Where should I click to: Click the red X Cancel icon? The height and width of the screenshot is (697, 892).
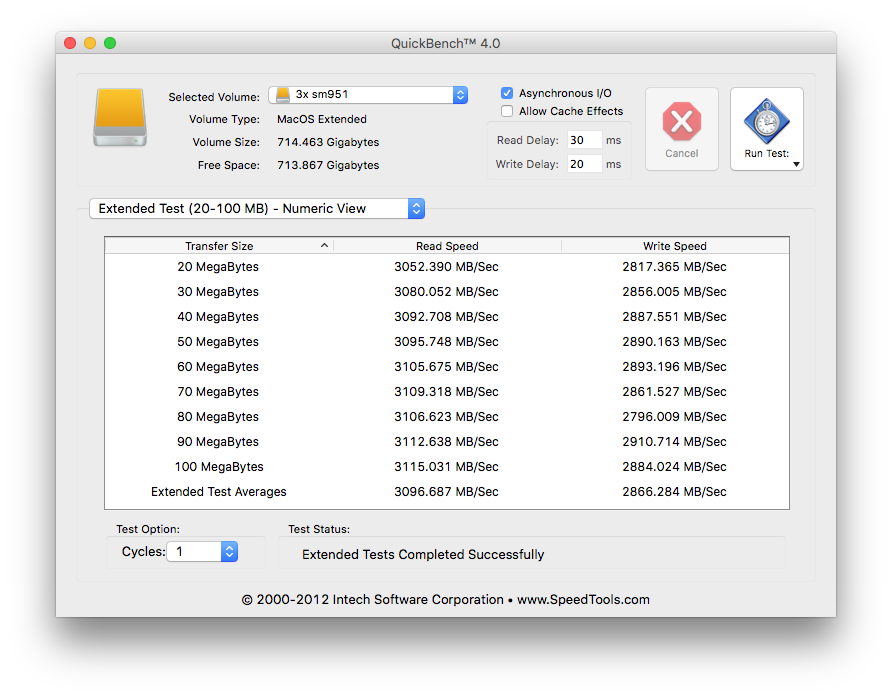682,121
